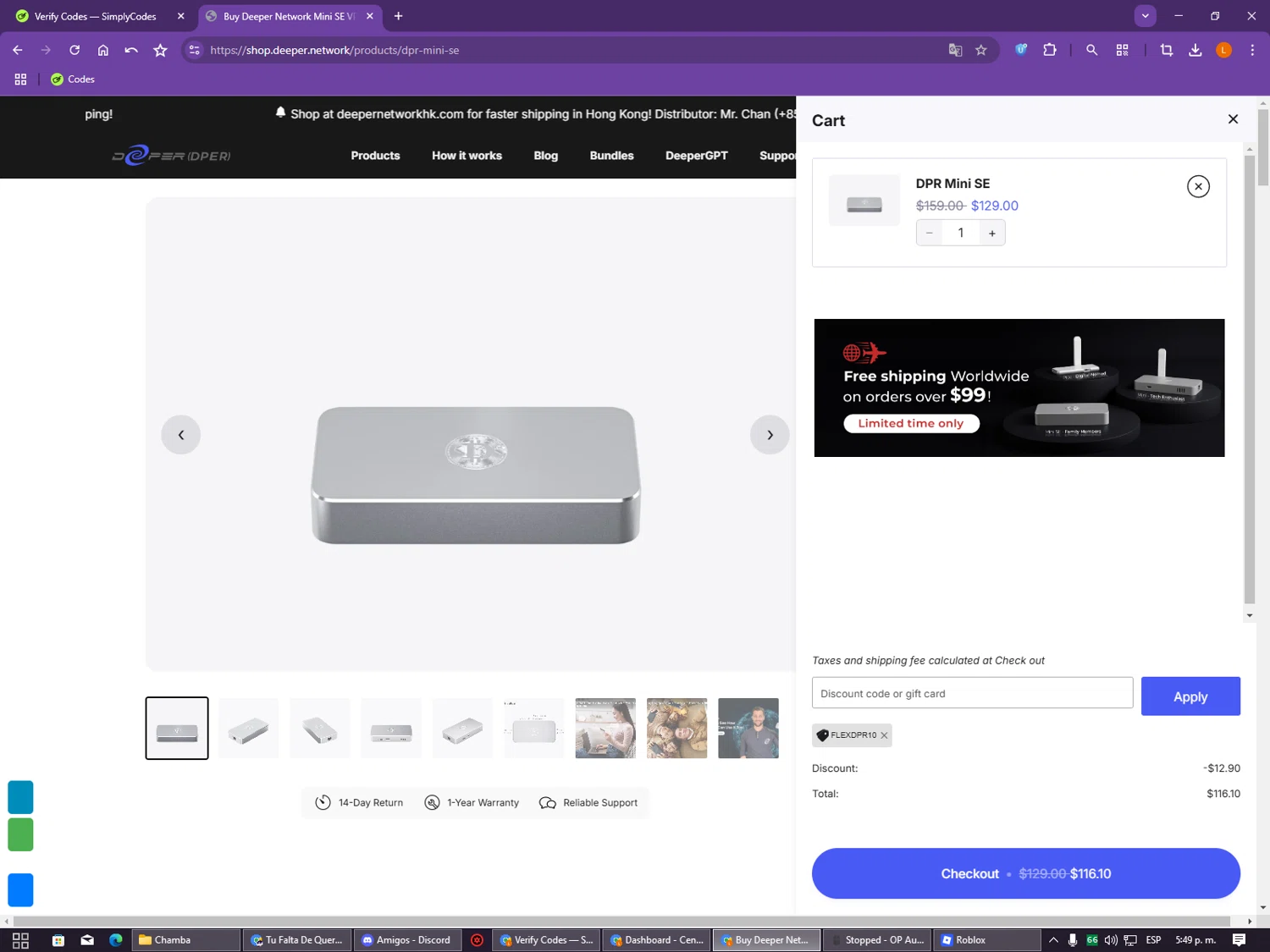The width and height of the screenshot is (1270, 952).
Task: Show previous product image
Action: (x=180, y=435)
